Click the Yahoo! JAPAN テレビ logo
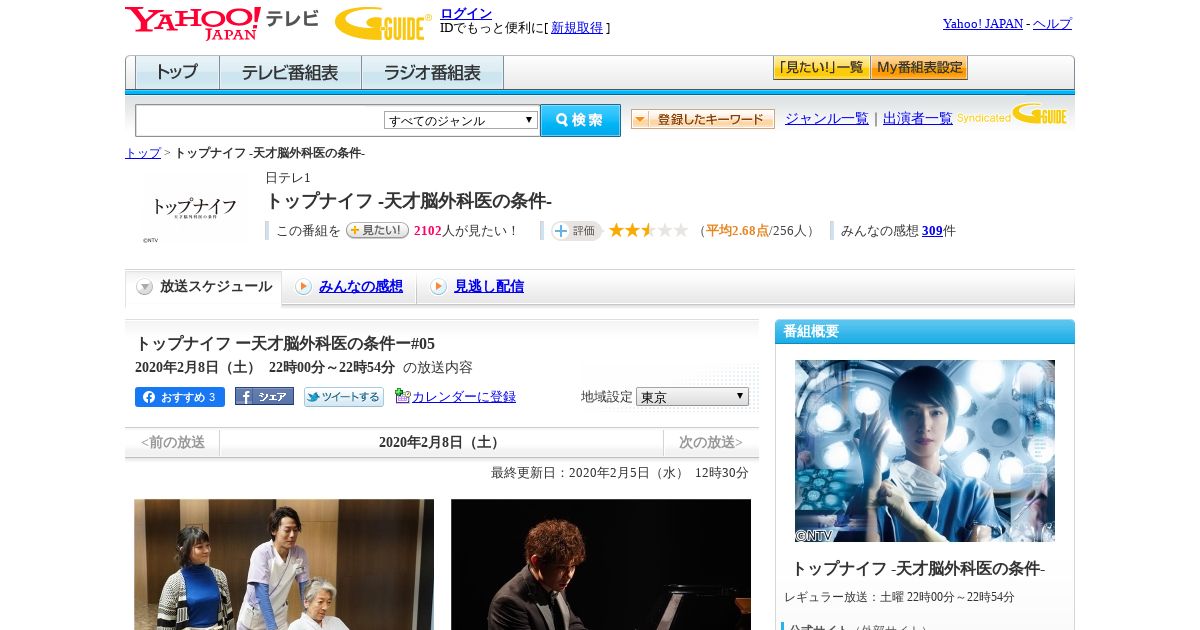The image size is (1200, 630). (222, 22)
